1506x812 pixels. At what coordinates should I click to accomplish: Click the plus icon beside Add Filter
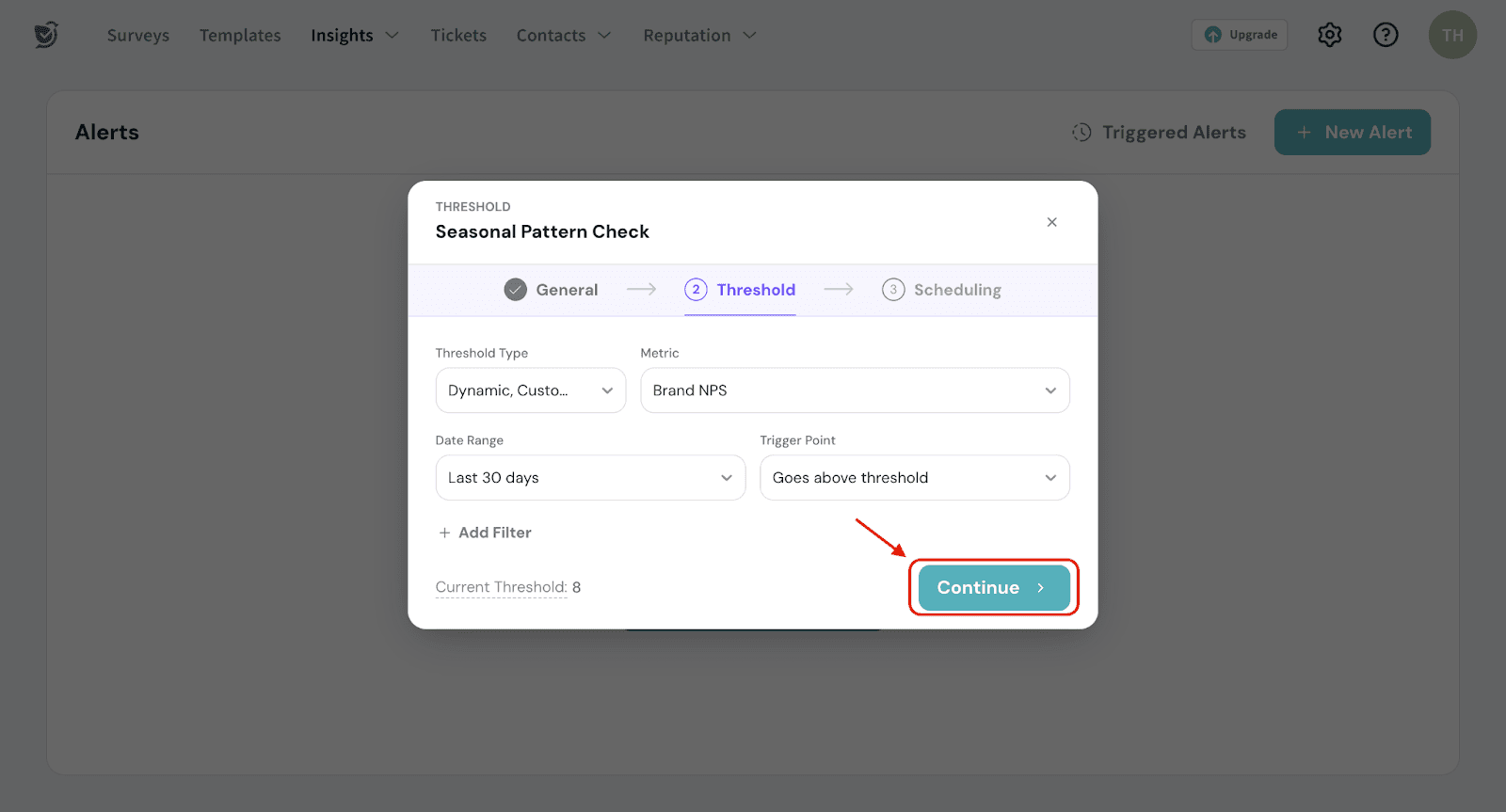point(444,533)
